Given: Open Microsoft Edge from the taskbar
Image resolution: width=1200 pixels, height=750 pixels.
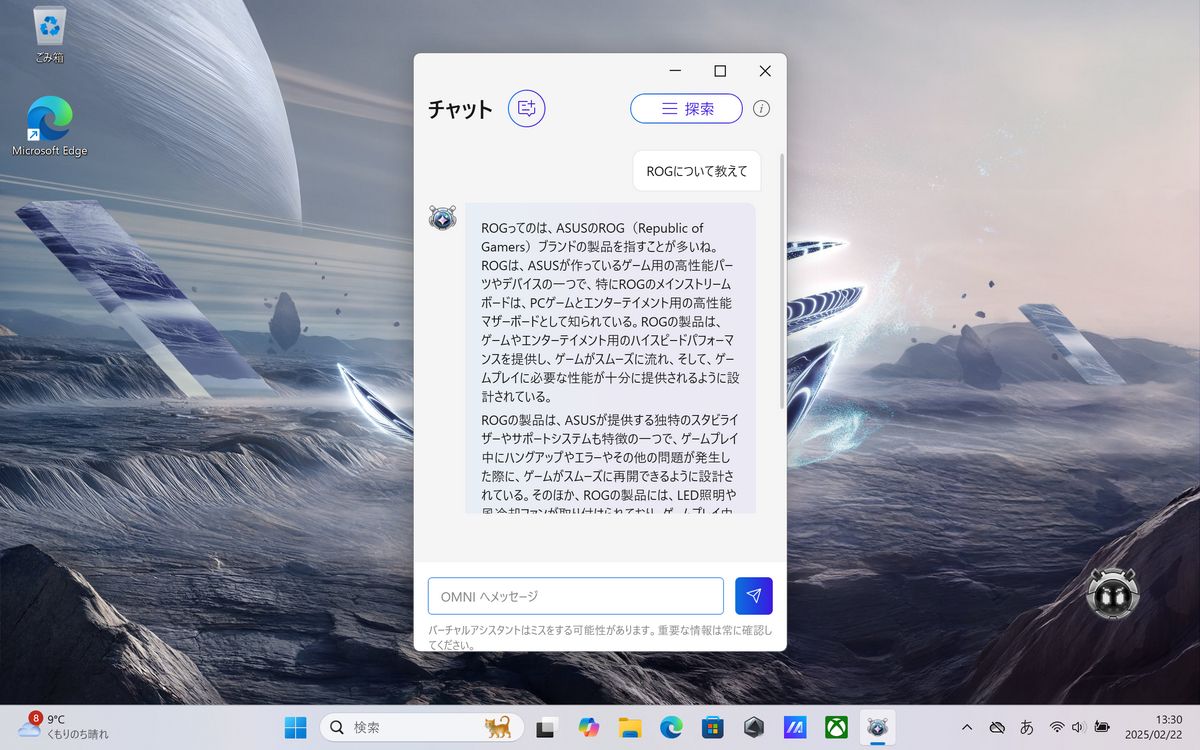Looking at the screenshot, I should pyautogui.click(x=671, y=727).
